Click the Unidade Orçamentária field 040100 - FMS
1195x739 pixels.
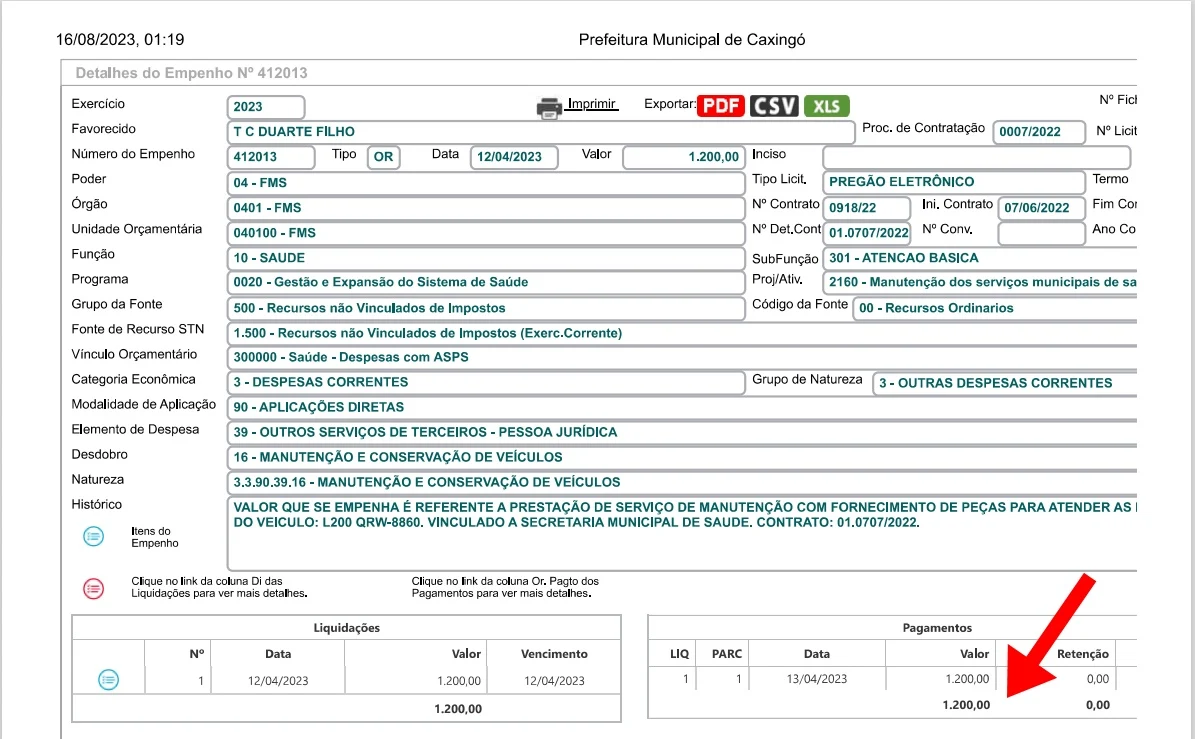[x=485, y=233]
